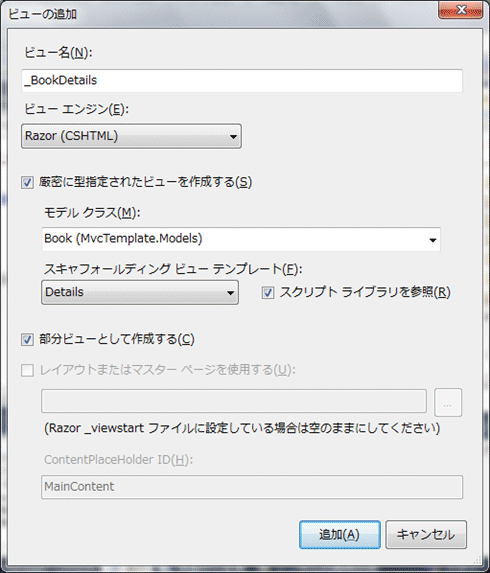Click the ビュー エンジン(E) label
Viewport: 490px width, 573px height.
coord(76,109)
